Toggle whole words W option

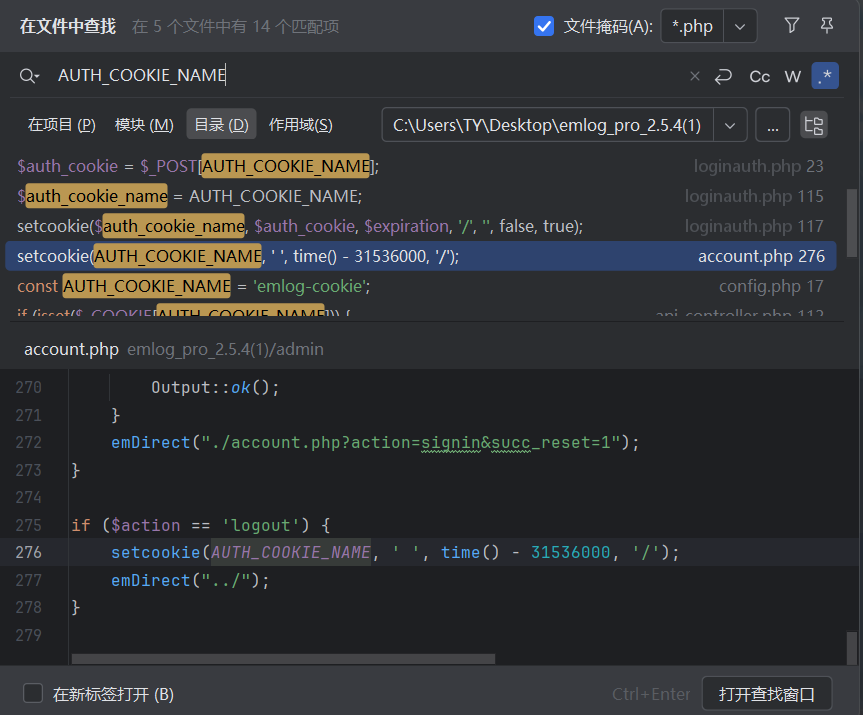tap(793, 77)
